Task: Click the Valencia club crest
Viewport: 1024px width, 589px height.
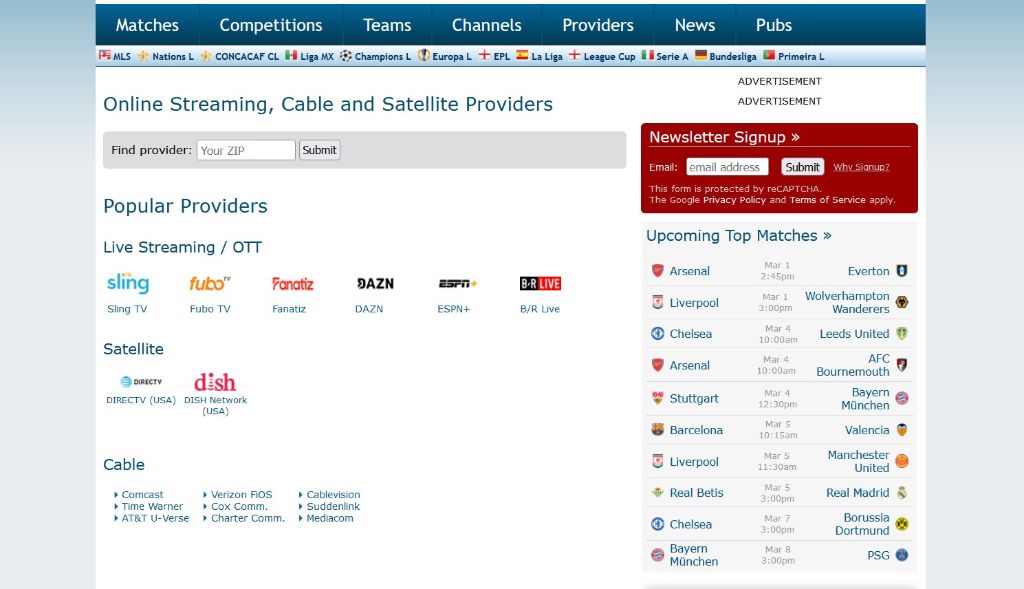Action: tap(902, 430)
